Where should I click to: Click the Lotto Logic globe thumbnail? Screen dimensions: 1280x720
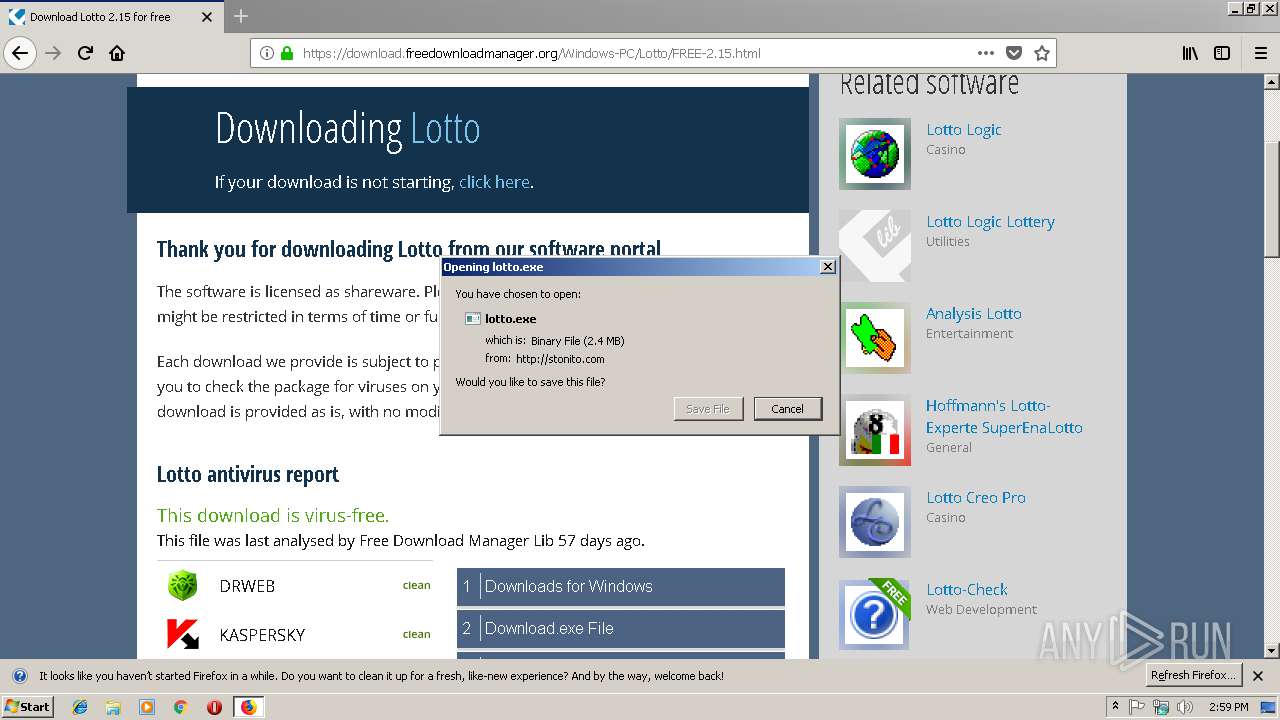click(875, 154)
